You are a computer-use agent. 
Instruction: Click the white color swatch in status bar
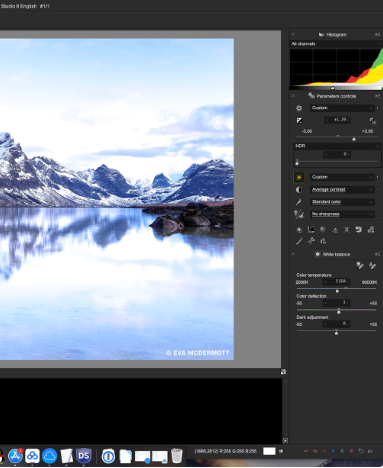click(269, 451)
